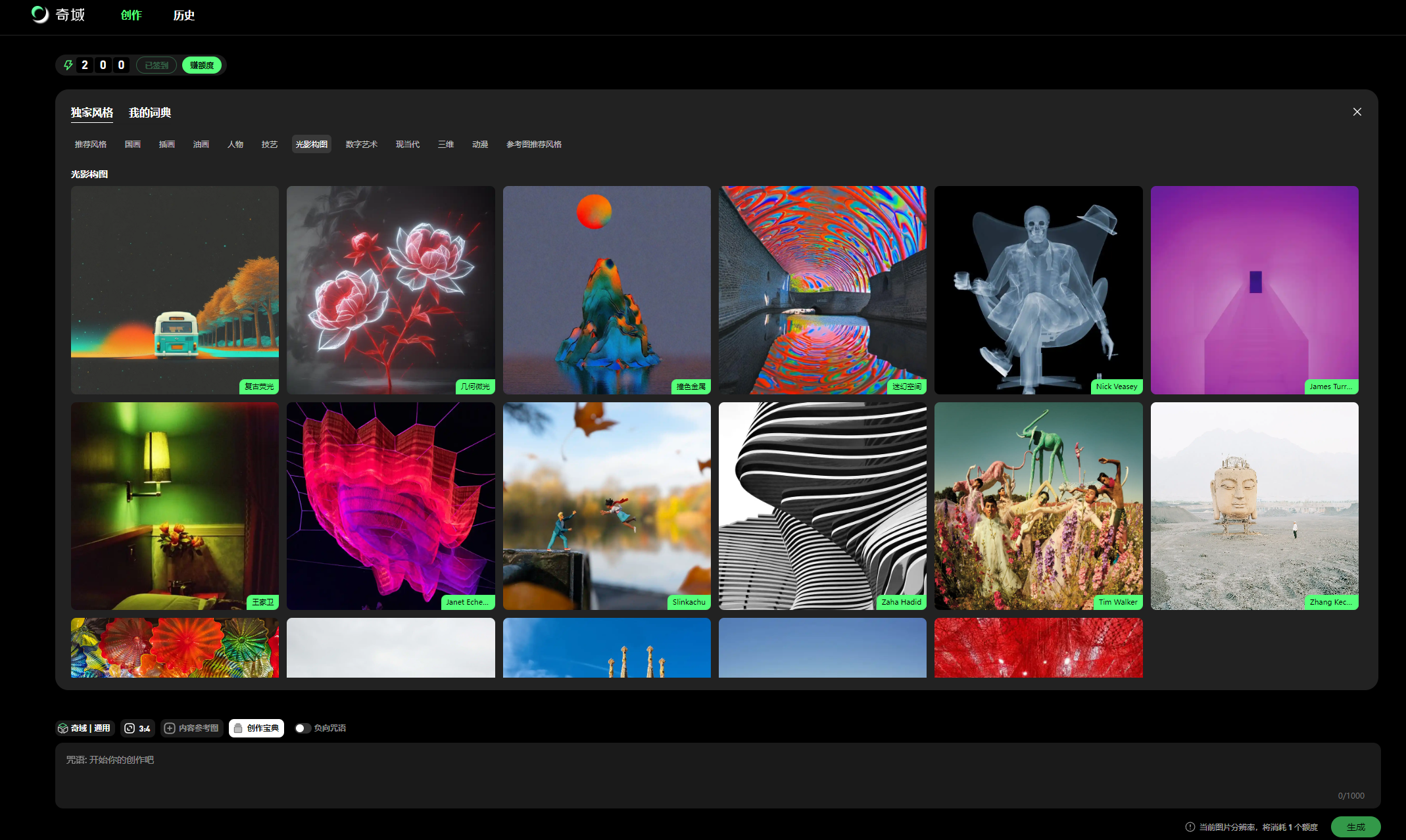Choose the Janet Eche... style thumbnail

click(x=391, y=506)
